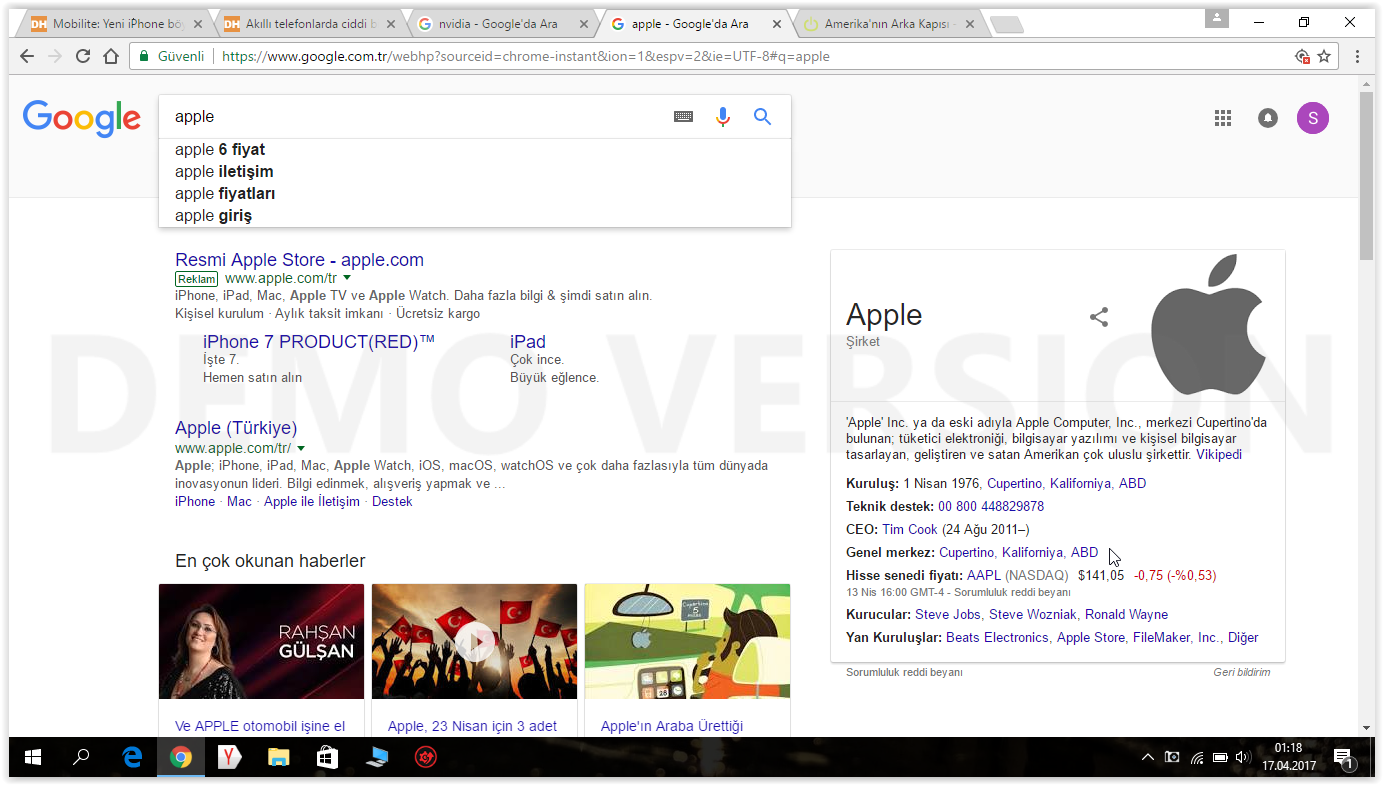
Task: Open the Steve Jobs link
Action: (x=947, y=614)
